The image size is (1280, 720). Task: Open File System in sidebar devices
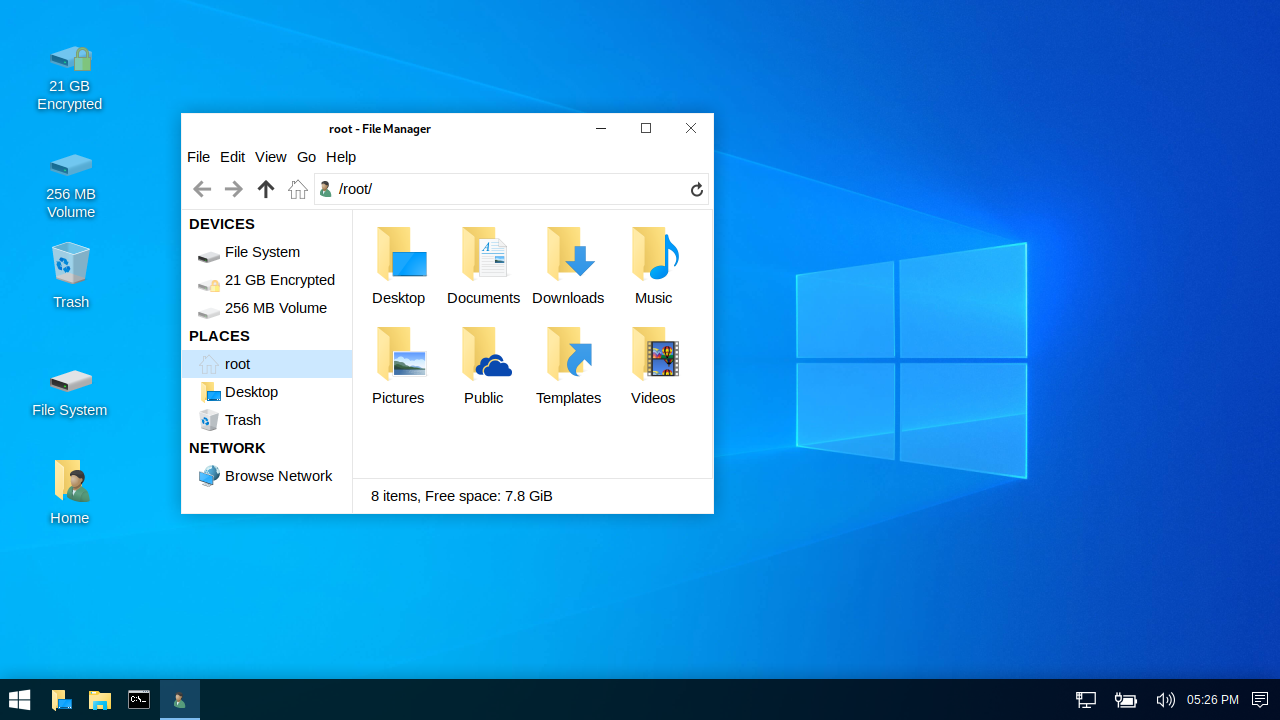tap(266, 252)
